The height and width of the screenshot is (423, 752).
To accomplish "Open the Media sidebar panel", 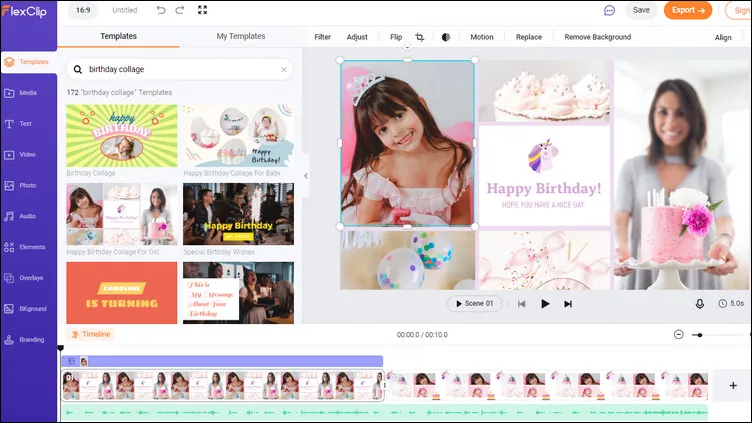I will coord(21,93).
